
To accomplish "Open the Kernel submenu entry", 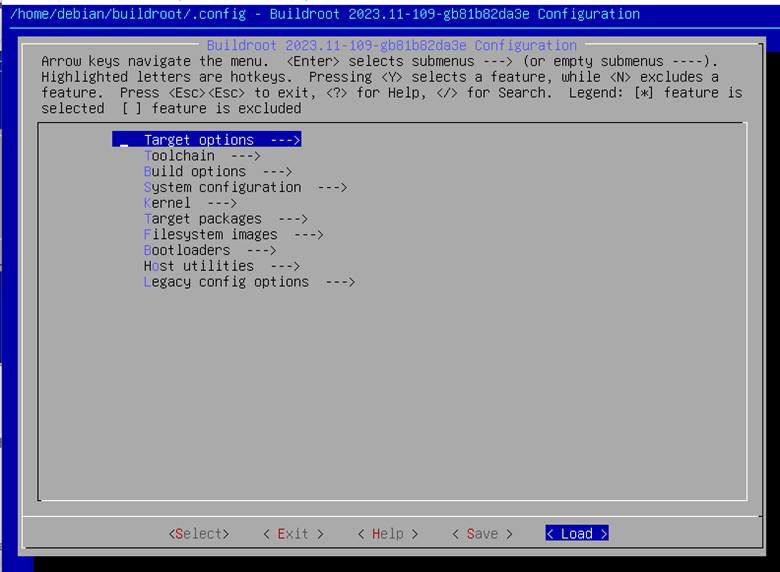I will [x=167, y=203].
